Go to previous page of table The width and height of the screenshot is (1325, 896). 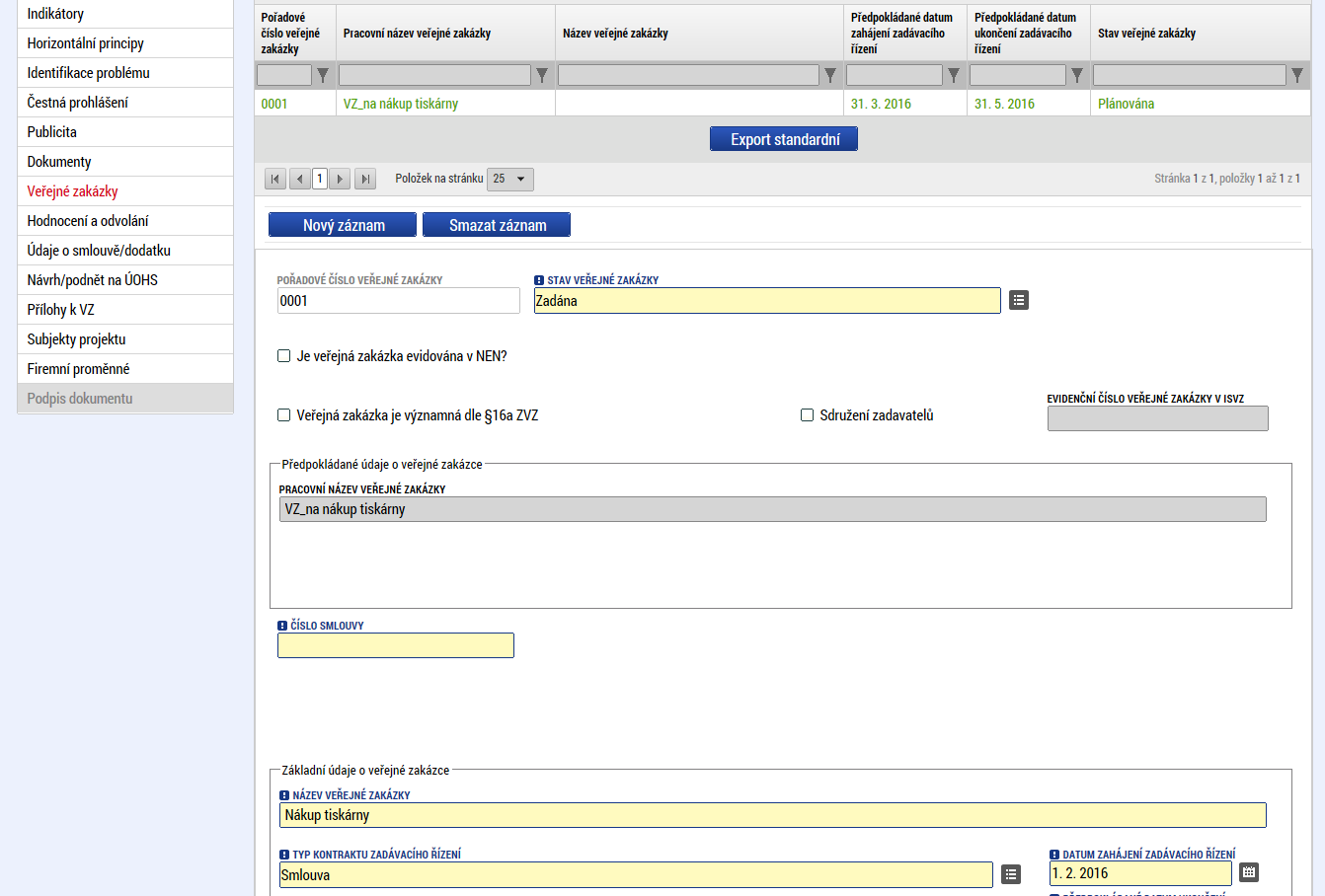point(300,179)
